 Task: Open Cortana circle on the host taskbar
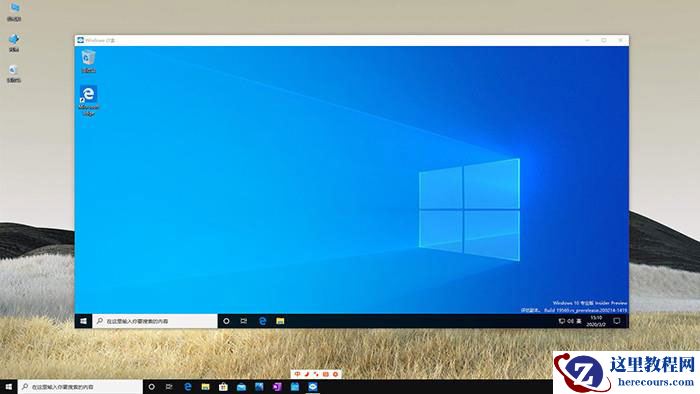tap(151, 387)
